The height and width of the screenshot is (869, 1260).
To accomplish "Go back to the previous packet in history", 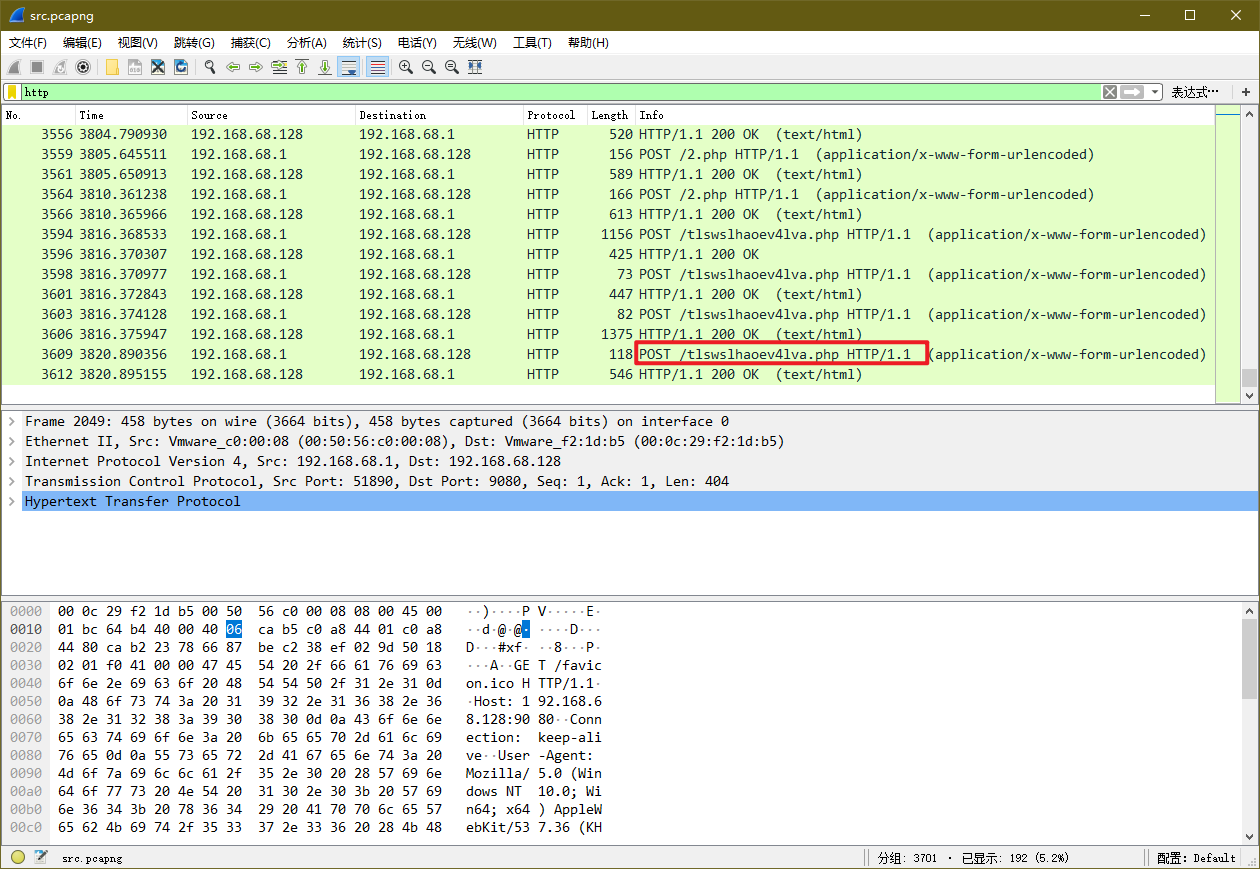I will click(233, 67).
